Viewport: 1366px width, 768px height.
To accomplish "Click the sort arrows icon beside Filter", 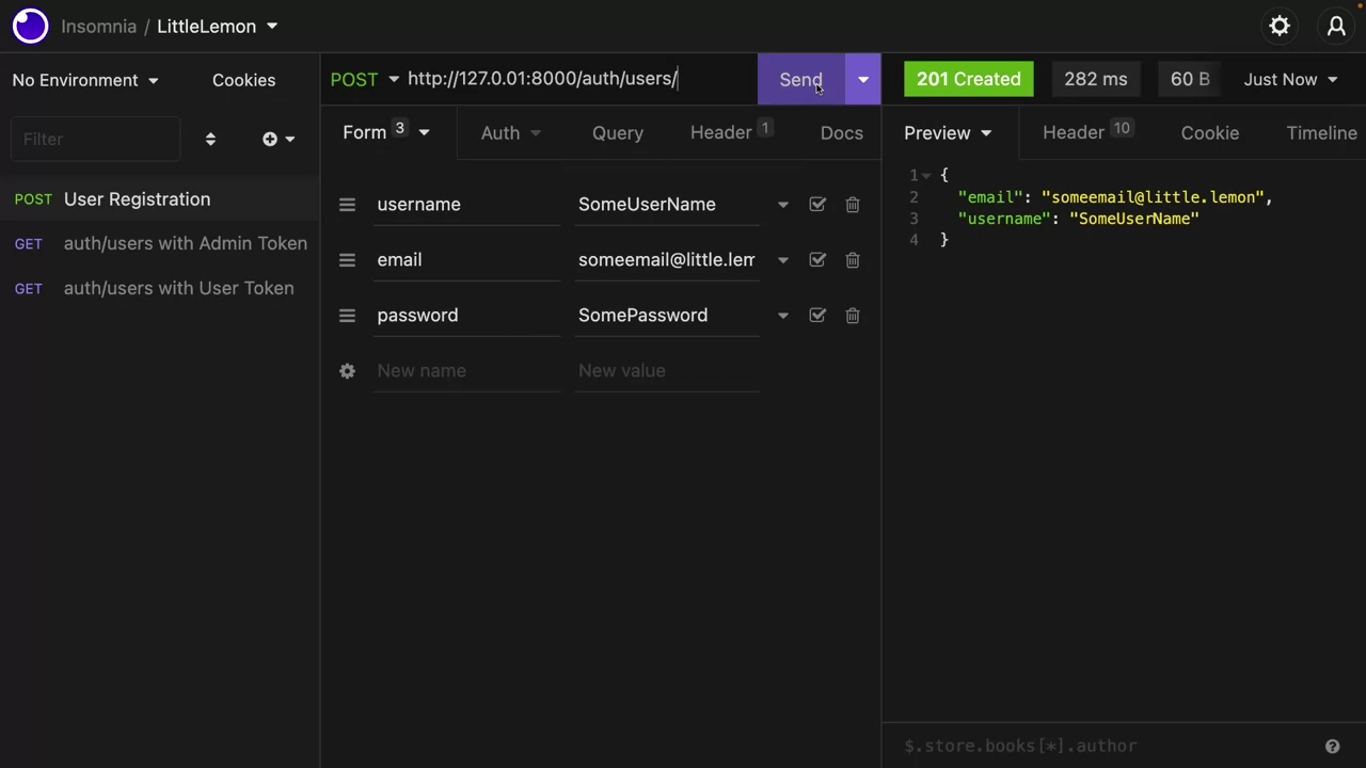I will point(210,139).
